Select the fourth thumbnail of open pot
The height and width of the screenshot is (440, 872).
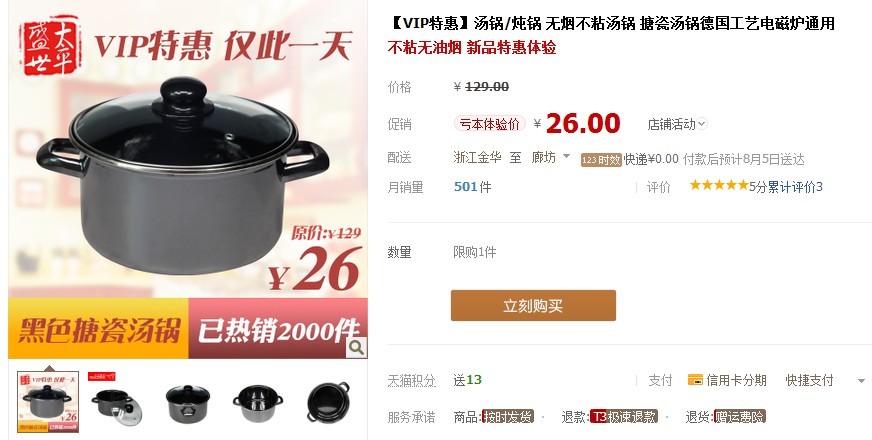pos(257,403)
